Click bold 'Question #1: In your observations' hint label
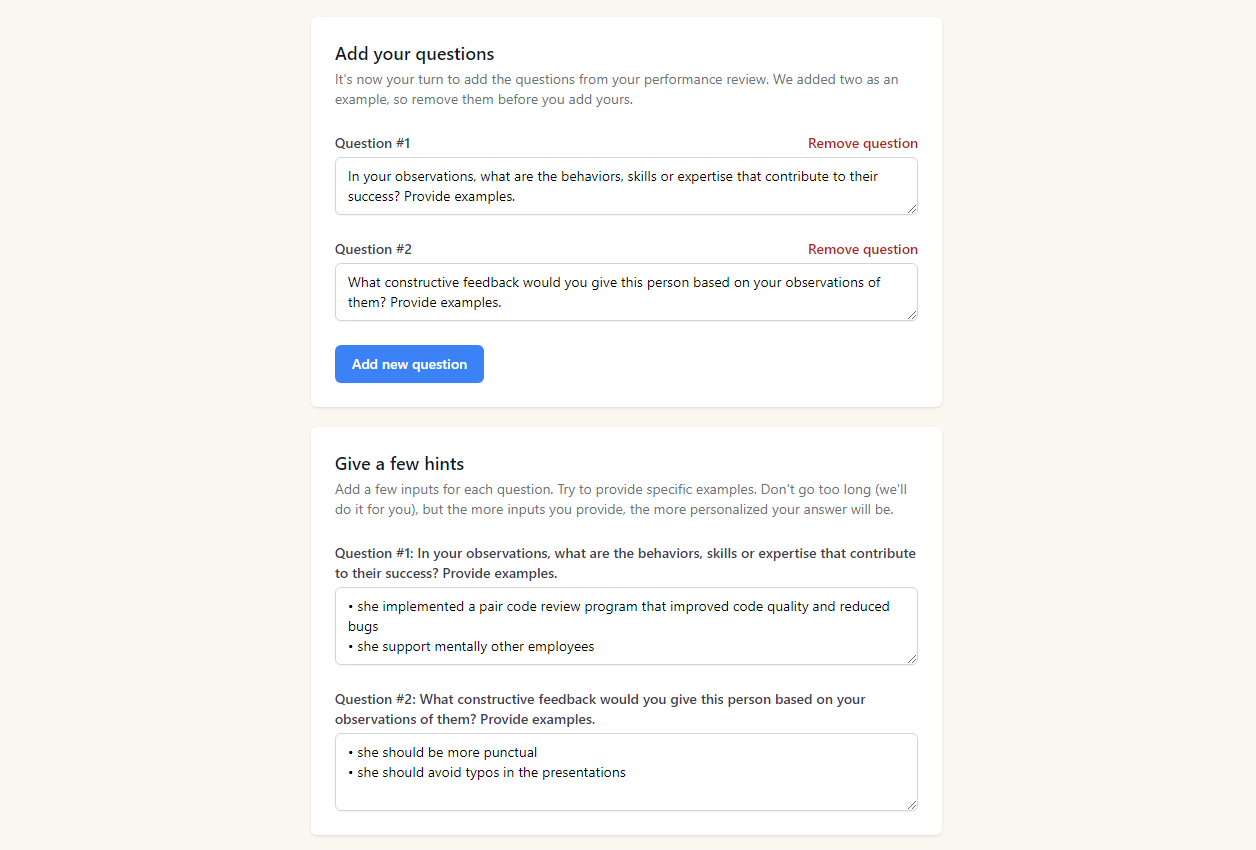The height and width of the screenshot is (850, 1256). click(625, 563)
